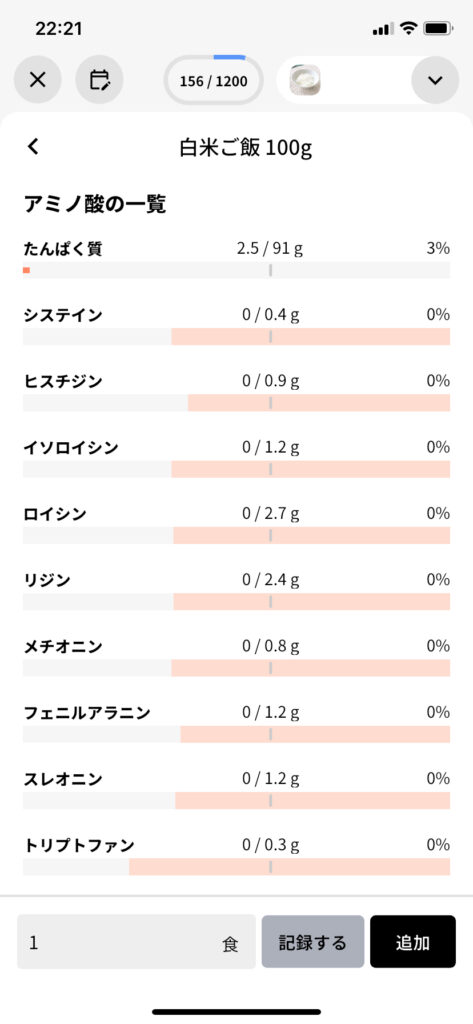This screenshot has width=473, height=1024.
Task: Tap the 156 / 1200 calorie counter
Action: click(x=214, y=81)
